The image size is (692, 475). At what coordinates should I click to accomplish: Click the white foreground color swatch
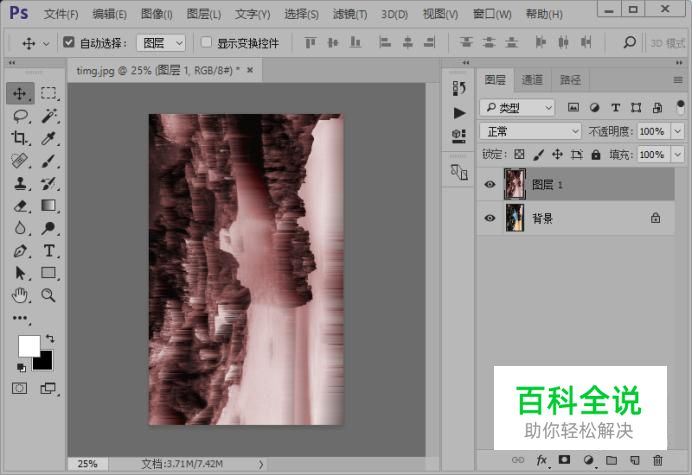click(x=29, y=346)
